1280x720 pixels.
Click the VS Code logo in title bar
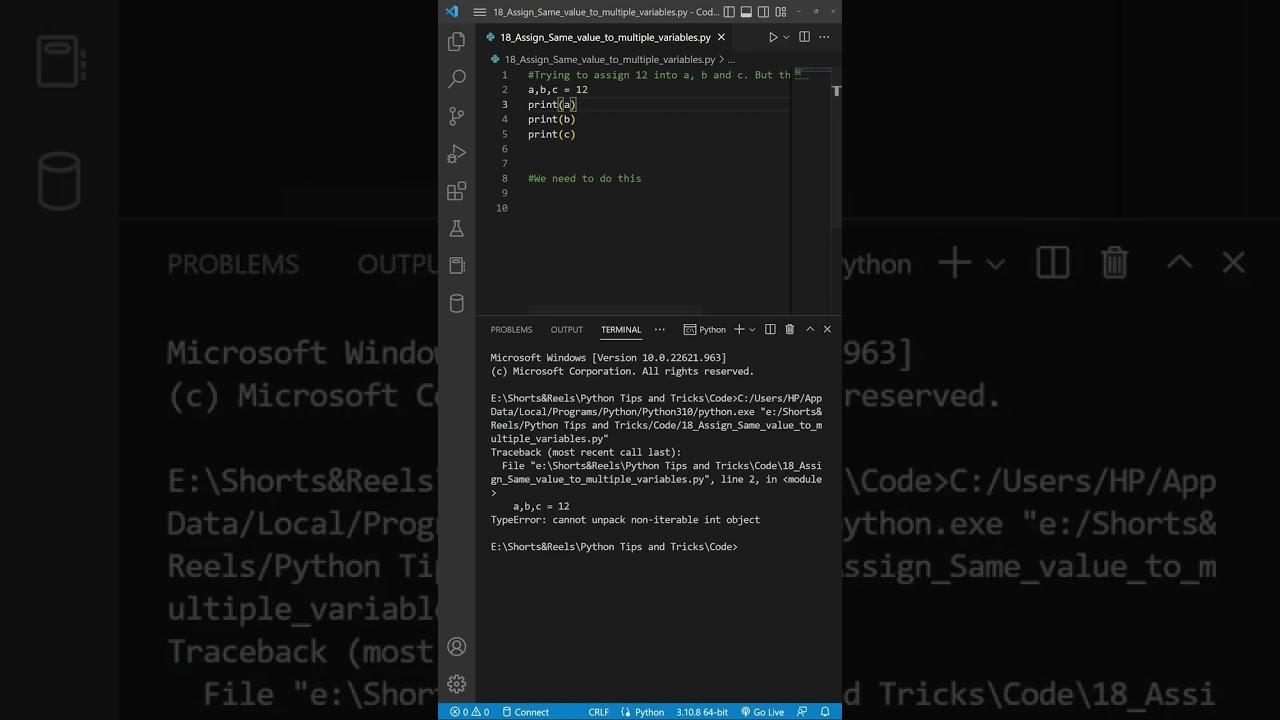tap(452, 12)
